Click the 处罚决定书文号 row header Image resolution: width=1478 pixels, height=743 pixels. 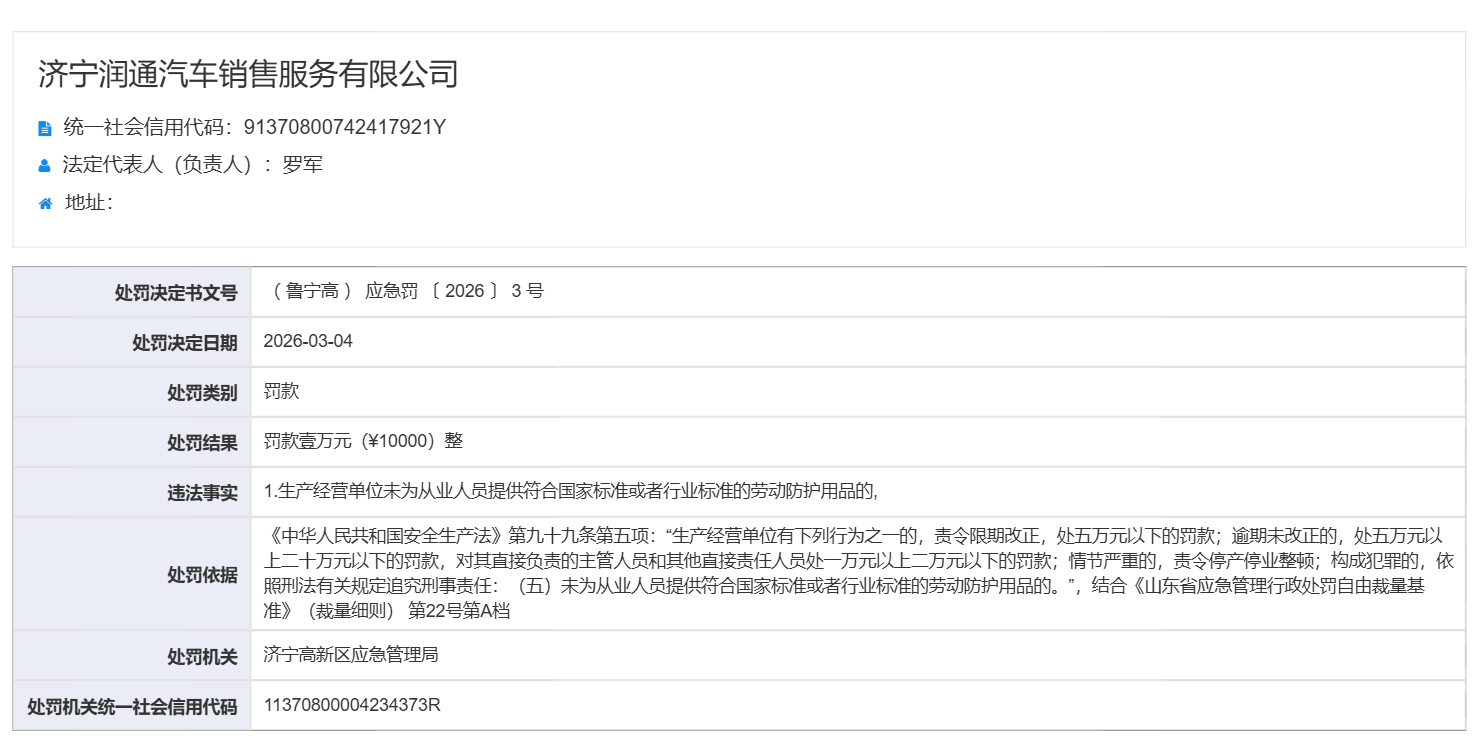176,293
